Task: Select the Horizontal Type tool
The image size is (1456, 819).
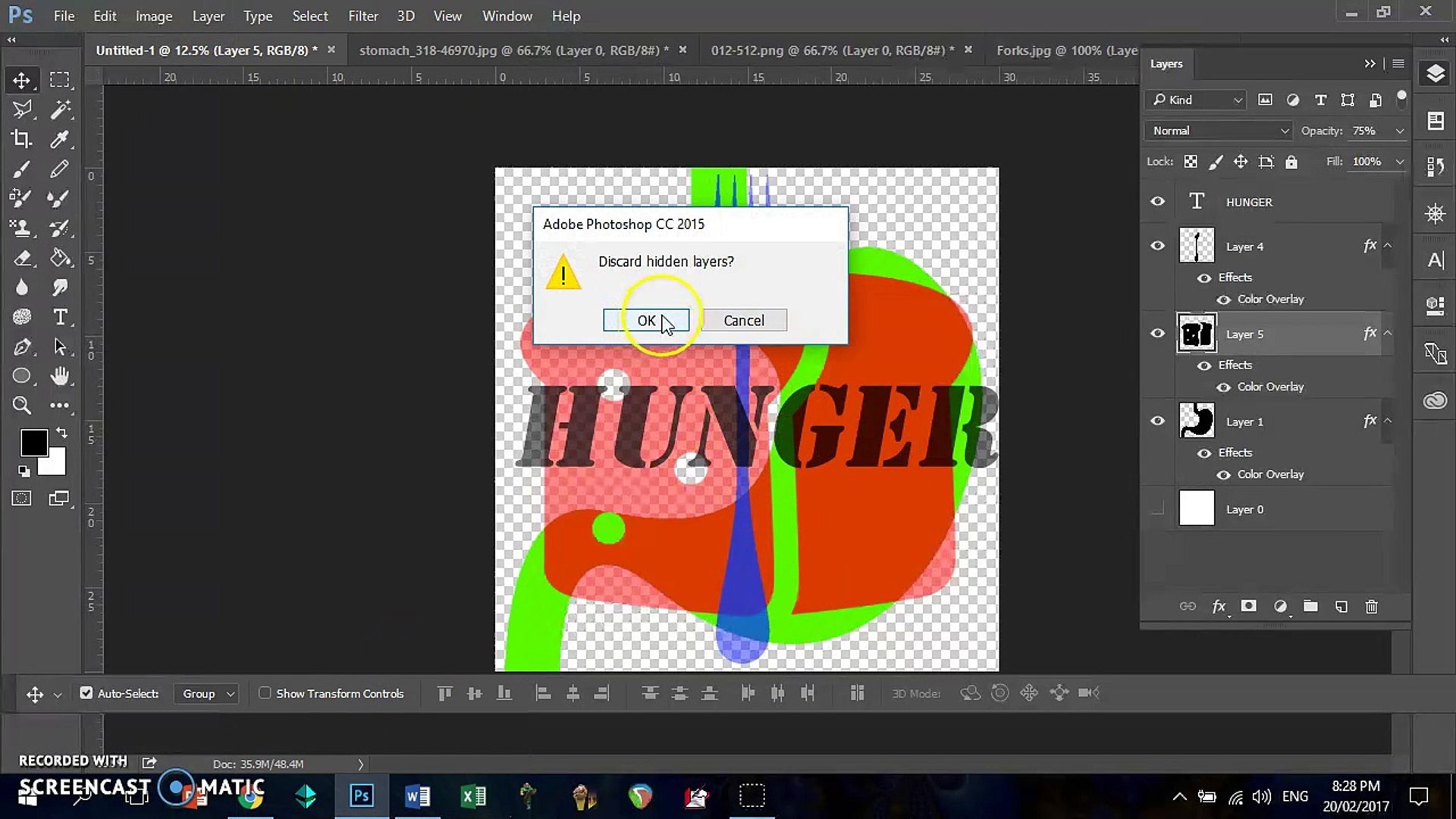Action: tap(60, 317)
